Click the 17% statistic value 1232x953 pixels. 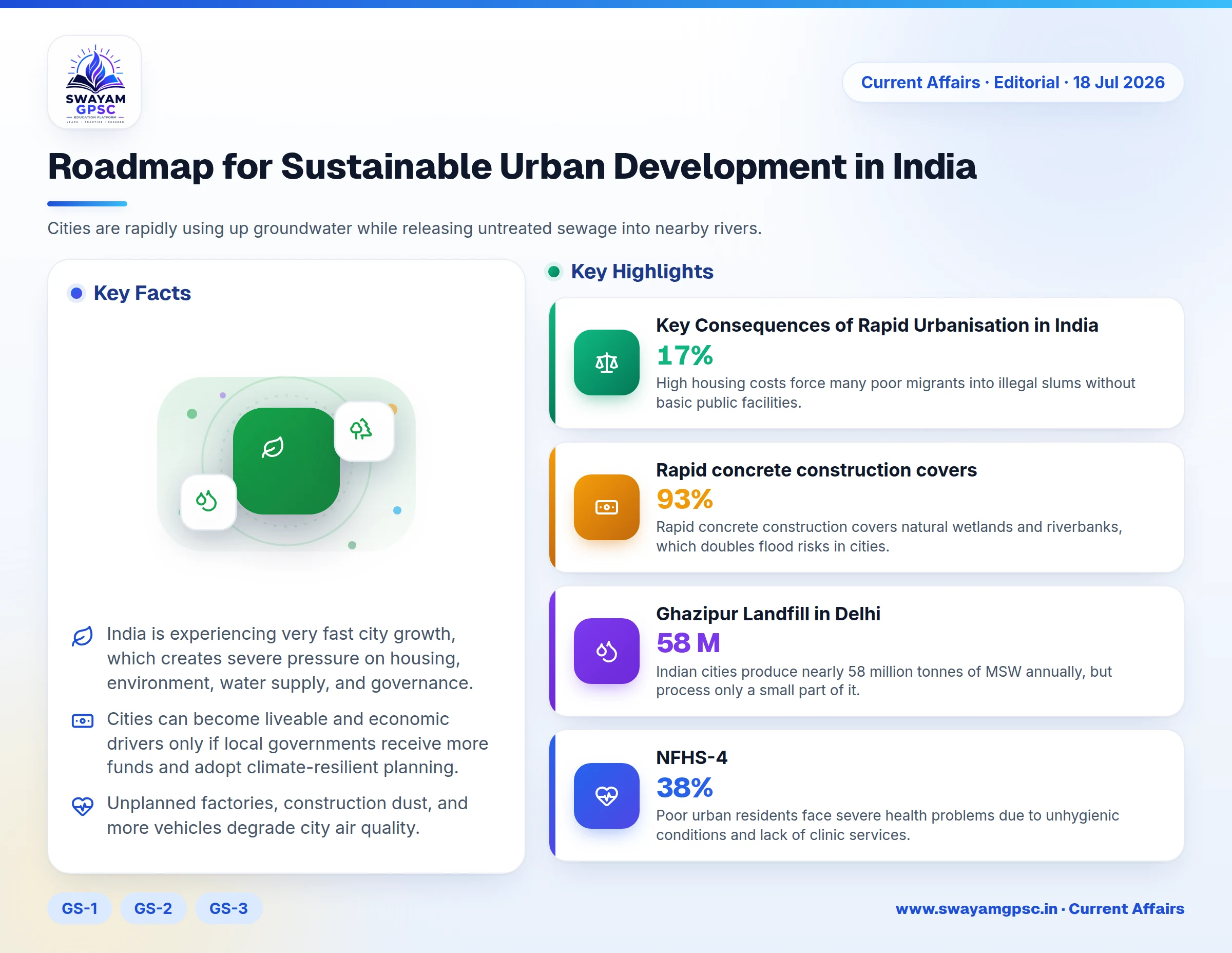(x=684, y=355)
